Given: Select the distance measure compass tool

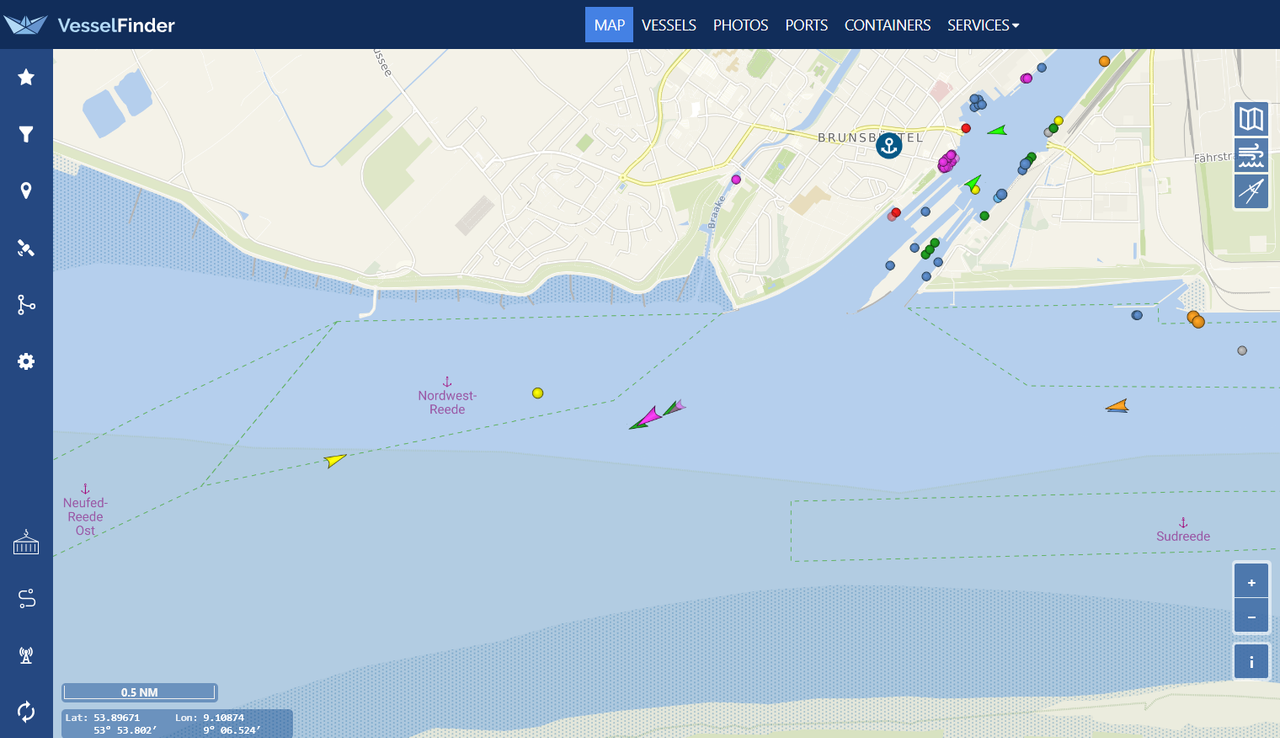Looking at the screenshot, I should coord(1251,192).
